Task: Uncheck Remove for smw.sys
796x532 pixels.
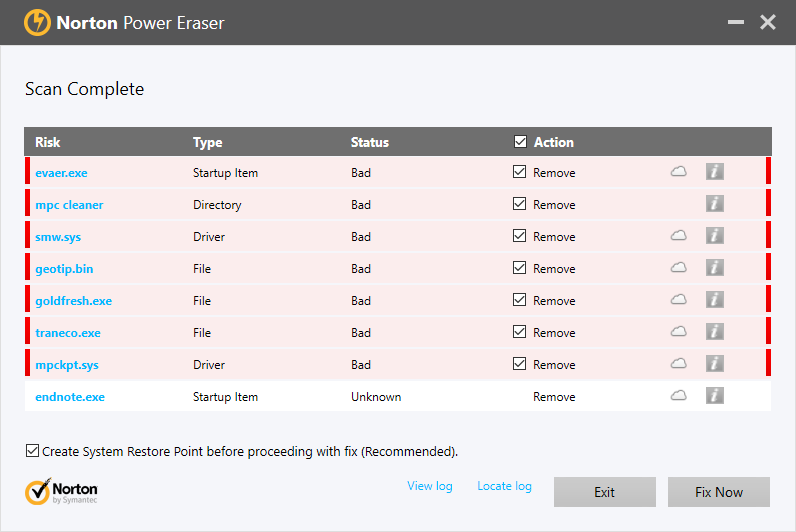Action: click(519, 236)
